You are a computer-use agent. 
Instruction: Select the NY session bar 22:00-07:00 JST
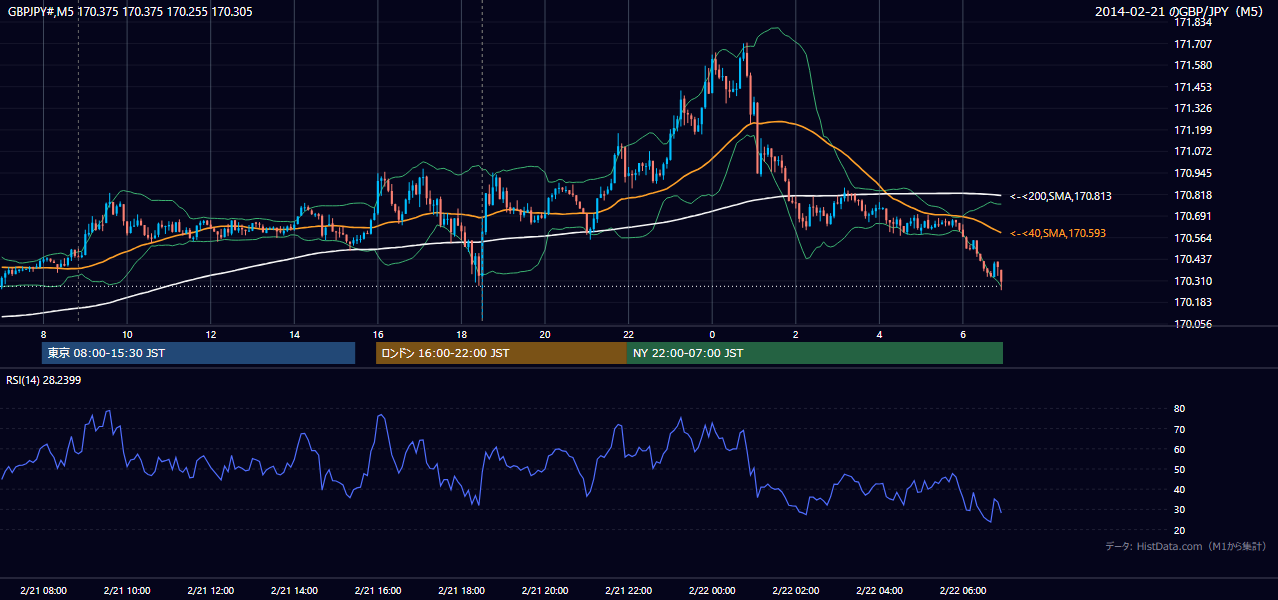pos(815,353)
